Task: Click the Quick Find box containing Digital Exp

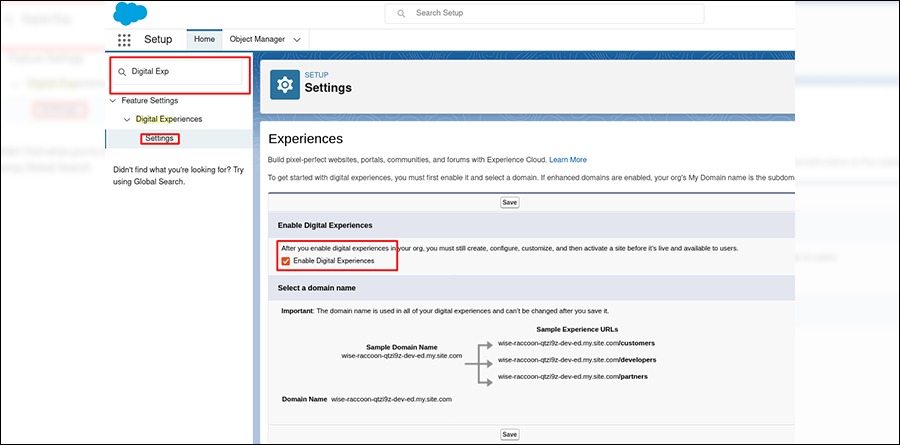Action: coord(177,72)
